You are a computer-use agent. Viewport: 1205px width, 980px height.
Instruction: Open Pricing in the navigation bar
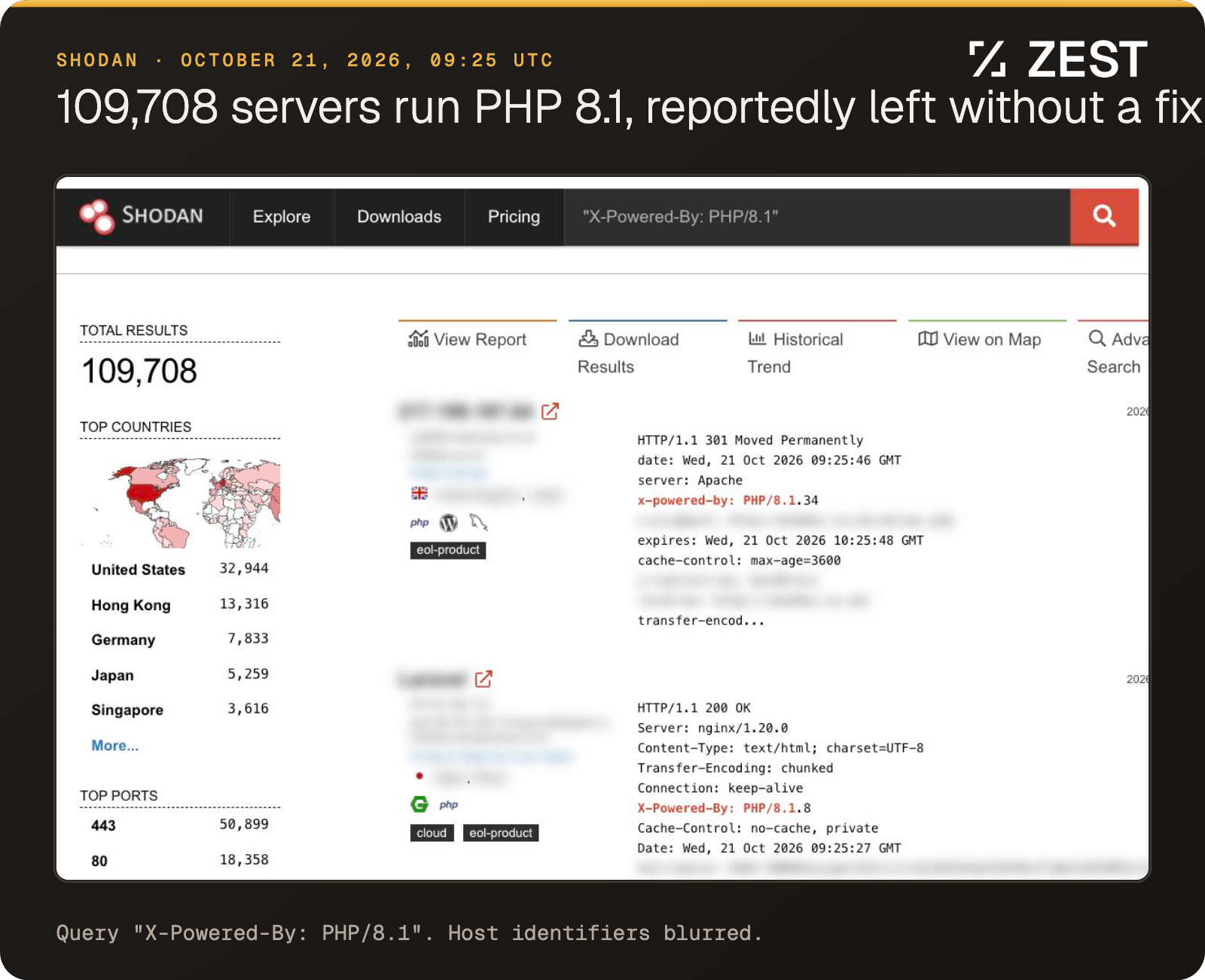coord(514,217)
